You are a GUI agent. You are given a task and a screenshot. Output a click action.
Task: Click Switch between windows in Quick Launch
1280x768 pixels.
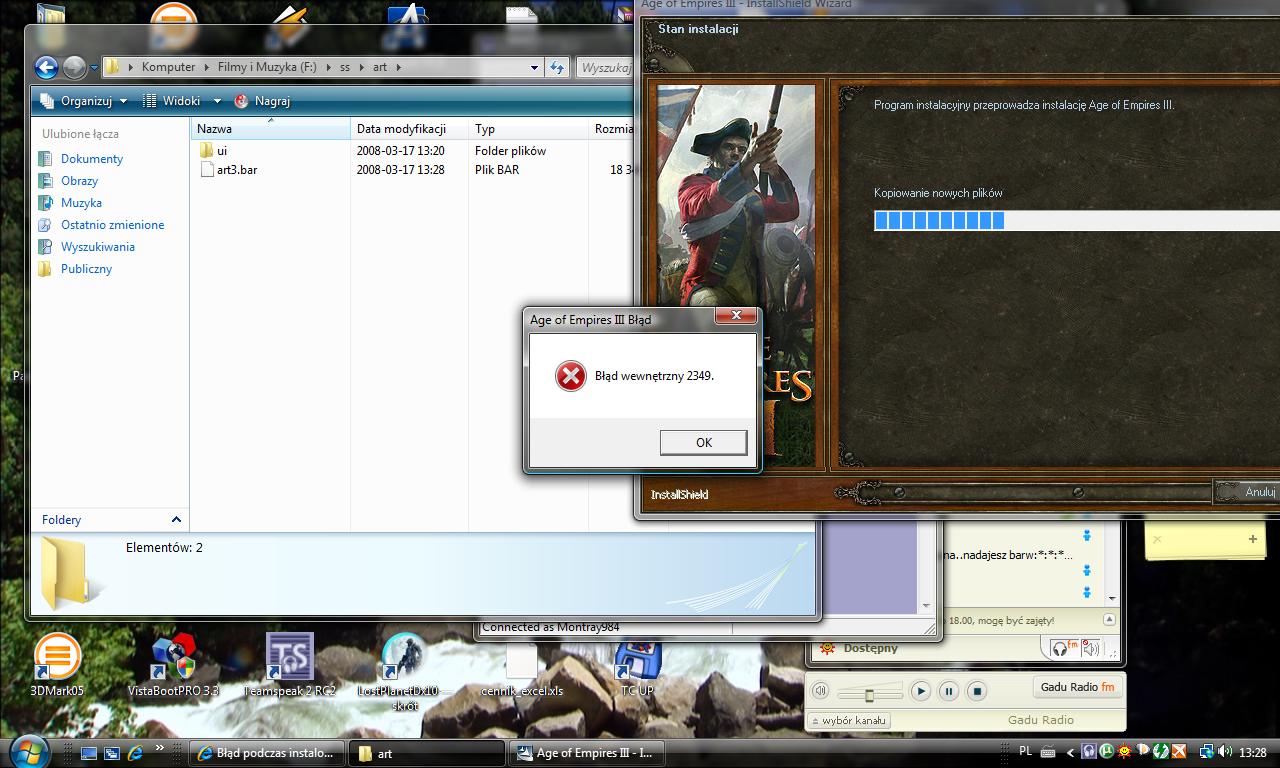coord(112,753)
